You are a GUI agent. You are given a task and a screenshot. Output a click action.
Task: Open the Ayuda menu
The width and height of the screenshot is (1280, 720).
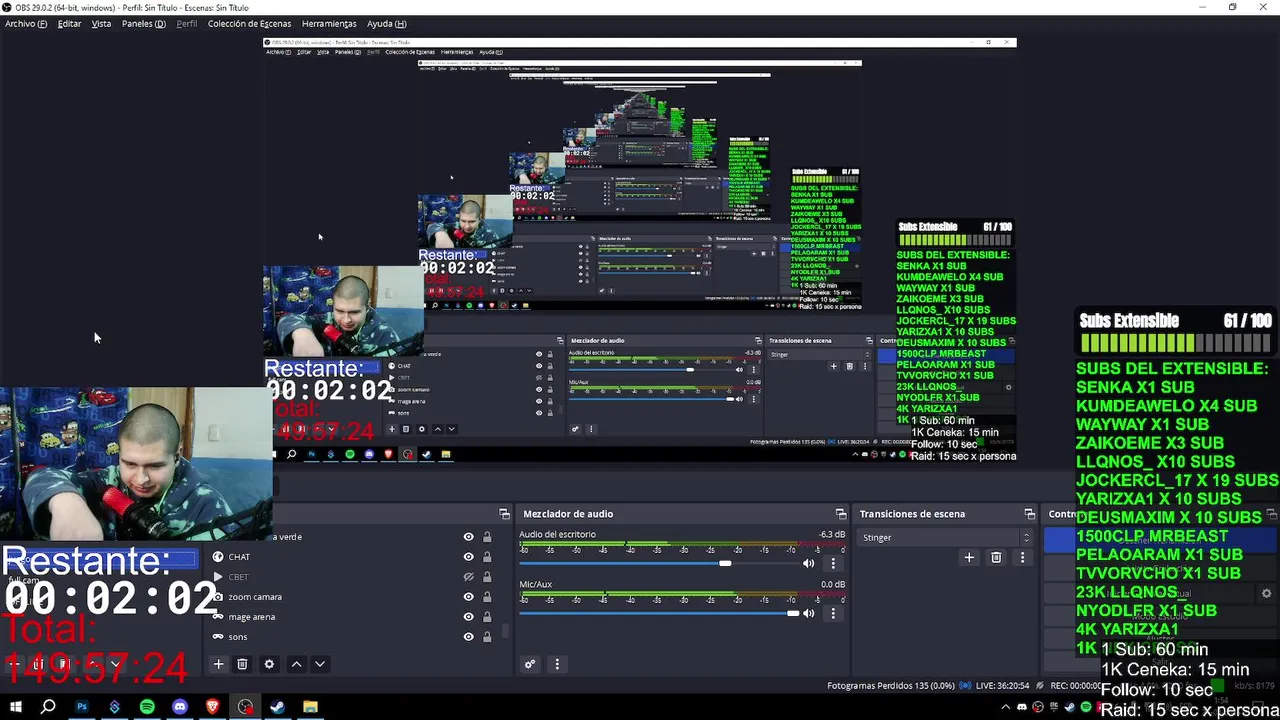(x=386, y=23)
